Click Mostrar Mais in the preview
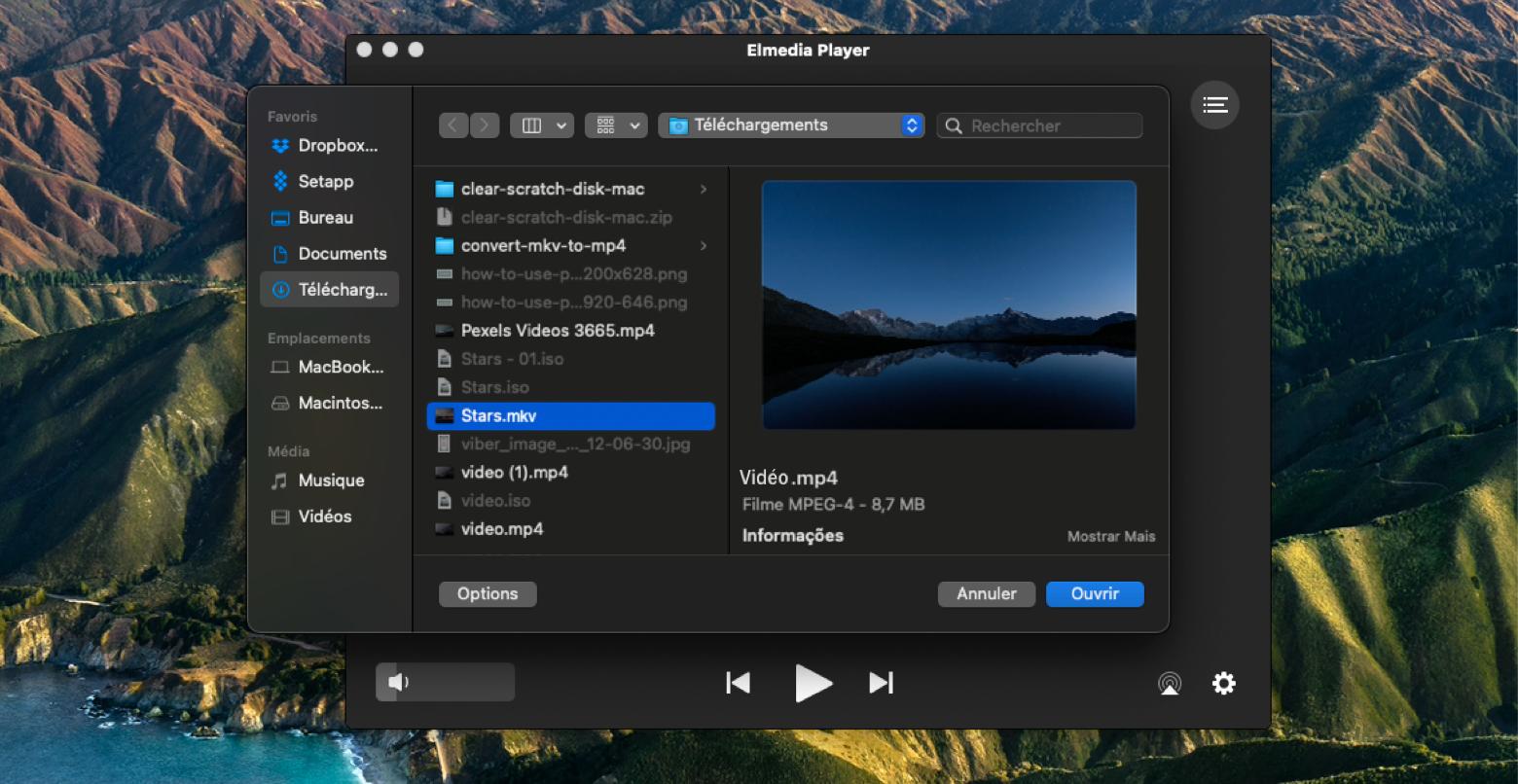Viewport: 1518px width, 784px height. point(1111,537)
